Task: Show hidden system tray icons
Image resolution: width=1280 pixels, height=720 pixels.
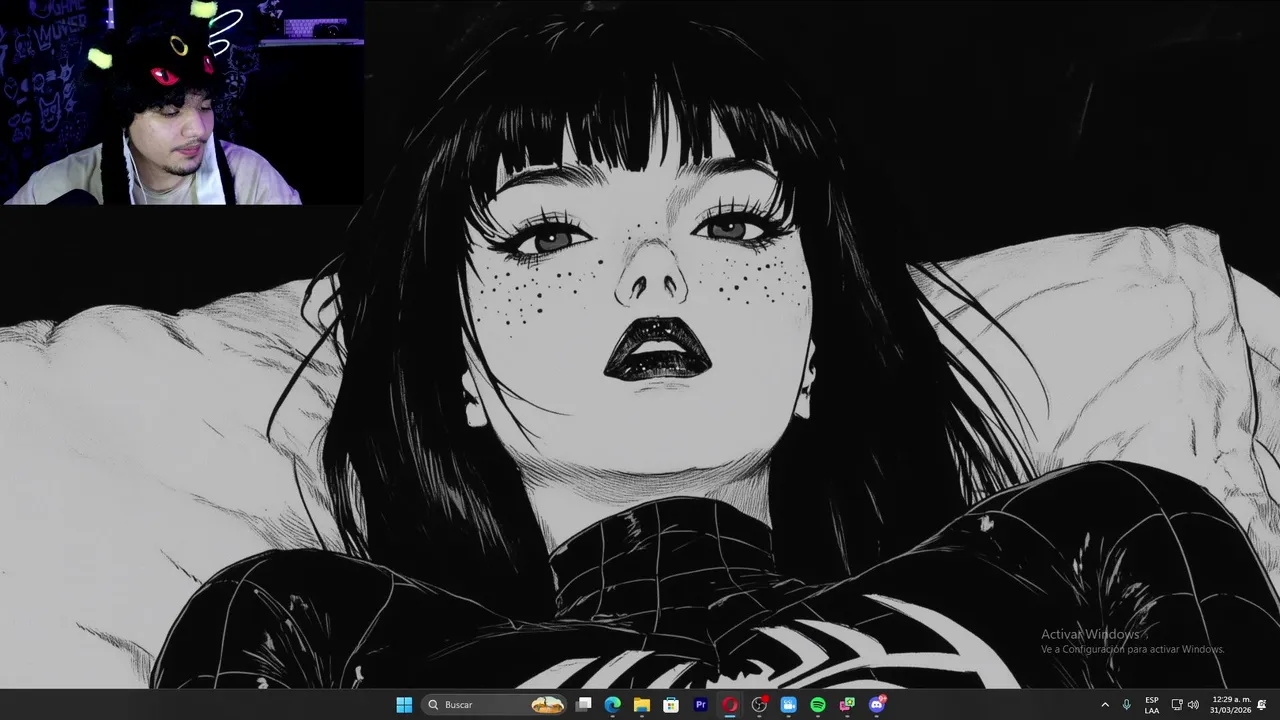Action: click(x=1105, y=705)
